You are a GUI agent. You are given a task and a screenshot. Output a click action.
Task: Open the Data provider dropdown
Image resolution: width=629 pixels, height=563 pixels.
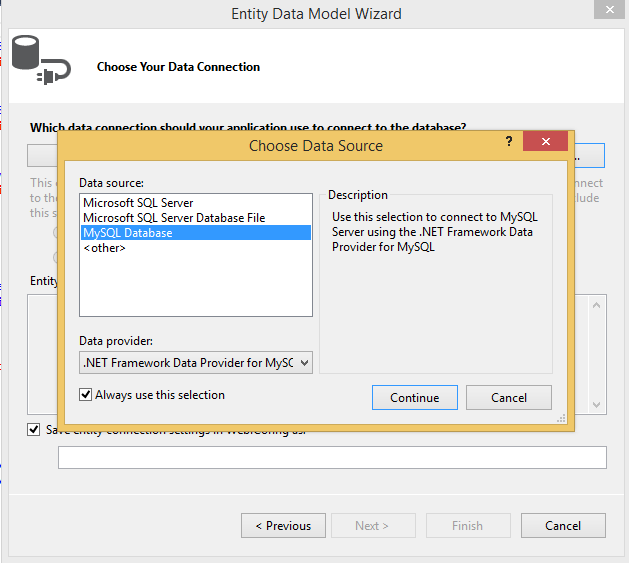196,363
